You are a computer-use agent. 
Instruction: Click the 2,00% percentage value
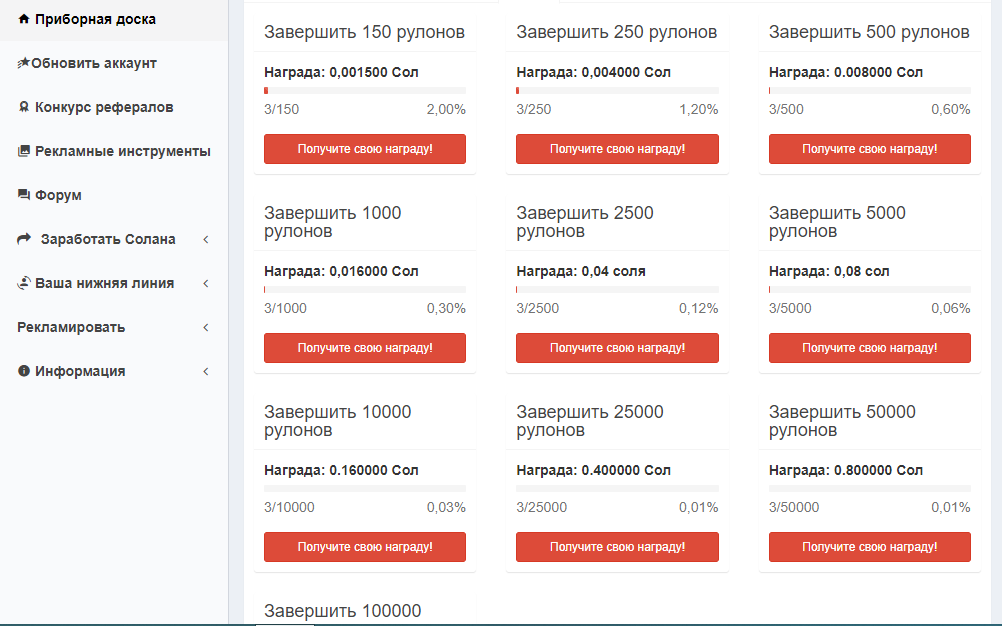(x=446, y=109)
